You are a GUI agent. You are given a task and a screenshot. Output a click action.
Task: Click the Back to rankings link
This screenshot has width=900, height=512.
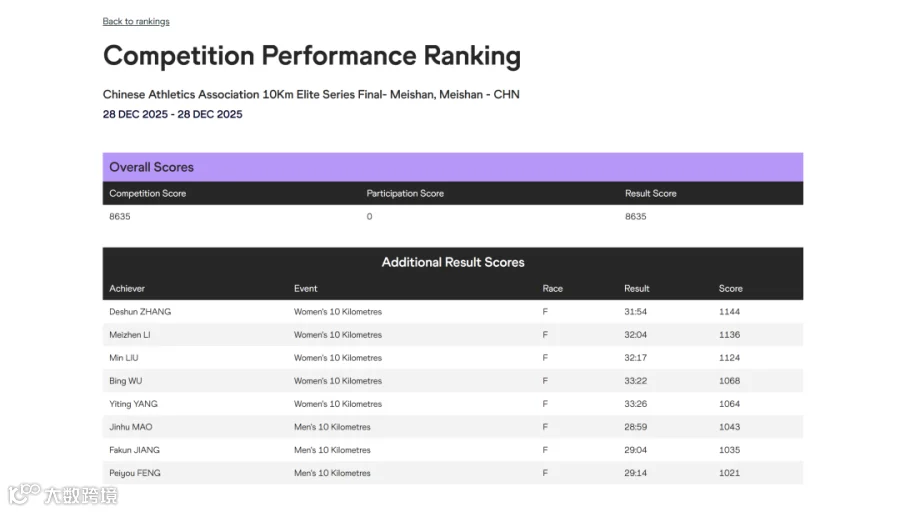[x=136, y=21]
